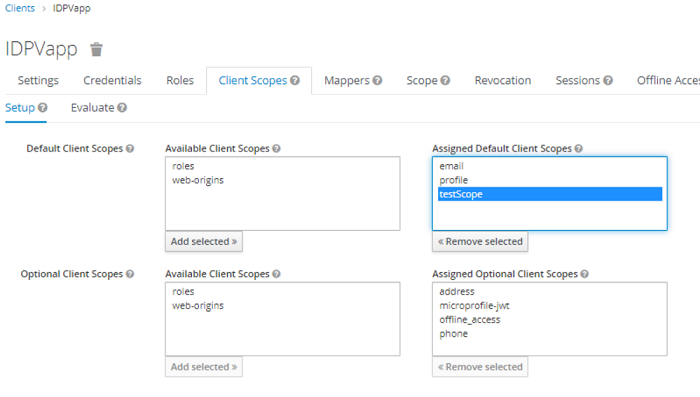Select offline_access in Assigned Optional Client Scopes
Screen dimensions: 700x397
click(550, 320)
